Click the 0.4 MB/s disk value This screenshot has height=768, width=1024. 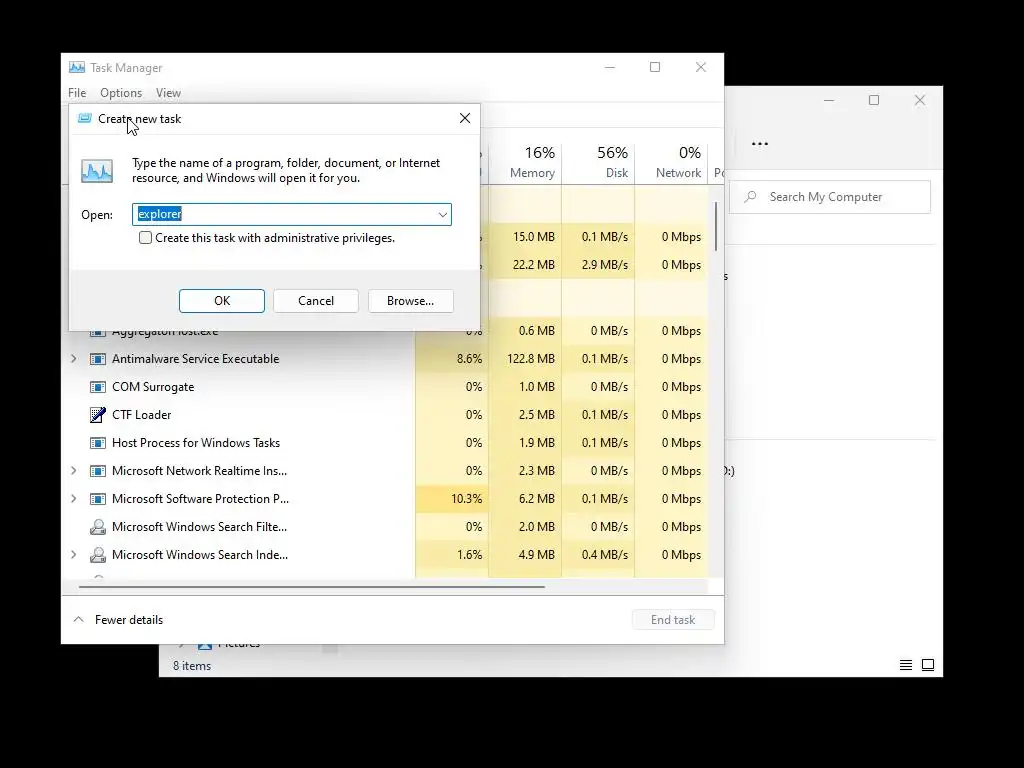[605, 555]
